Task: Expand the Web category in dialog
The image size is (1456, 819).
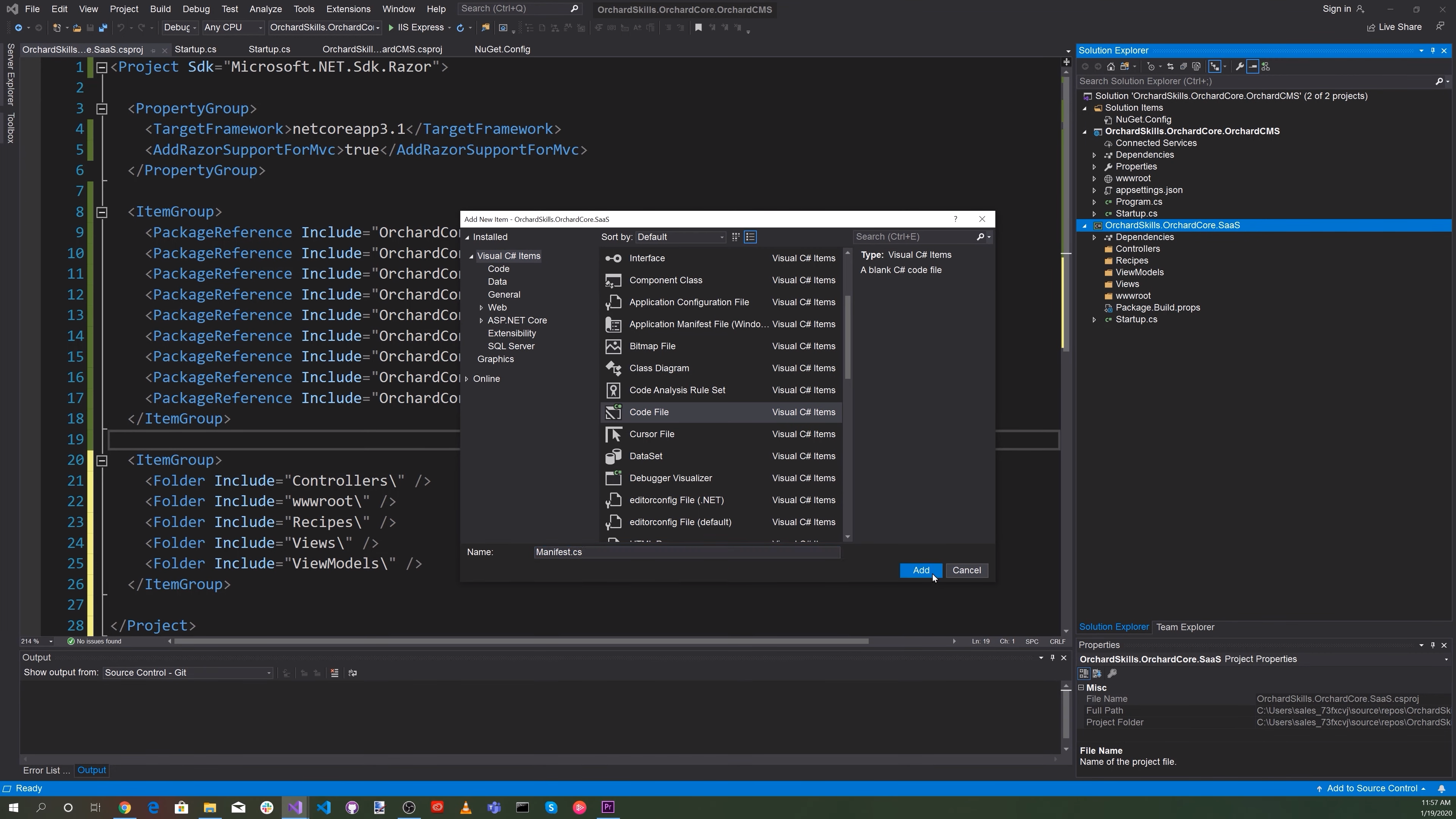Action: tap(481, 308)
